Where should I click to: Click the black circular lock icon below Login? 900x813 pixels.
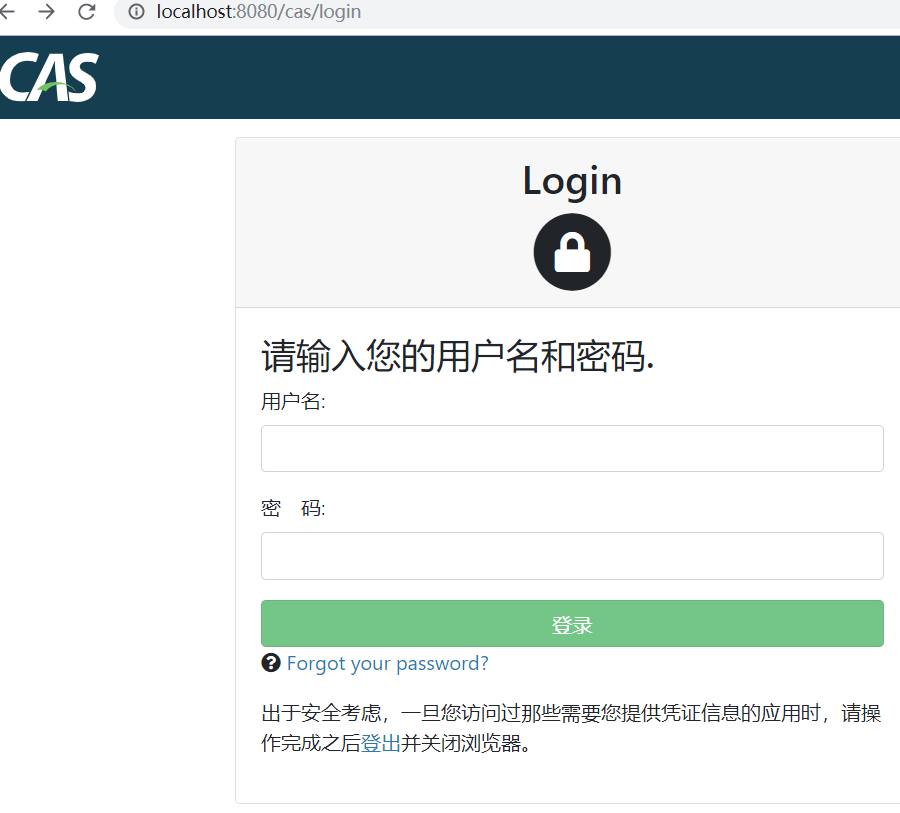[x=571, y=251]
